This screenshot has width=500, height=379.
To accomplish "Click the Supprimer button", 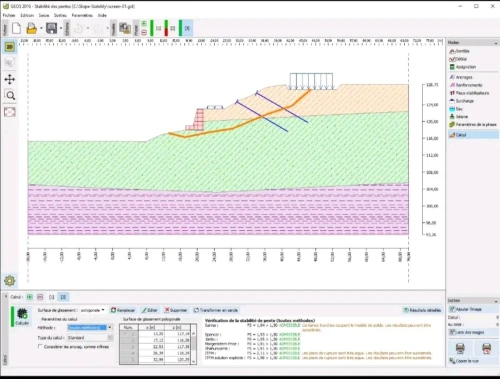I will click(x=176, y=310).
